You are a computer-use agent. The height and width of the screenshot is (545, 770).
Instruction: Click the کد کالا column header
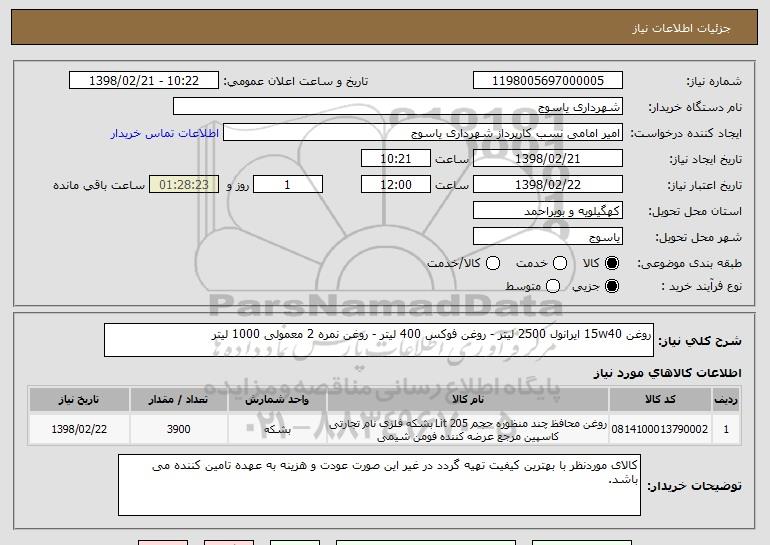click(660, 400)
